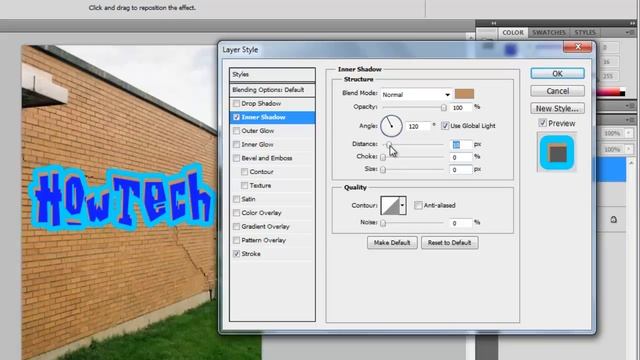This screenshot has height=360, width=640.
Task: Click the Choke slider handle
Action: pyautogui.click(x=383, y=157)
